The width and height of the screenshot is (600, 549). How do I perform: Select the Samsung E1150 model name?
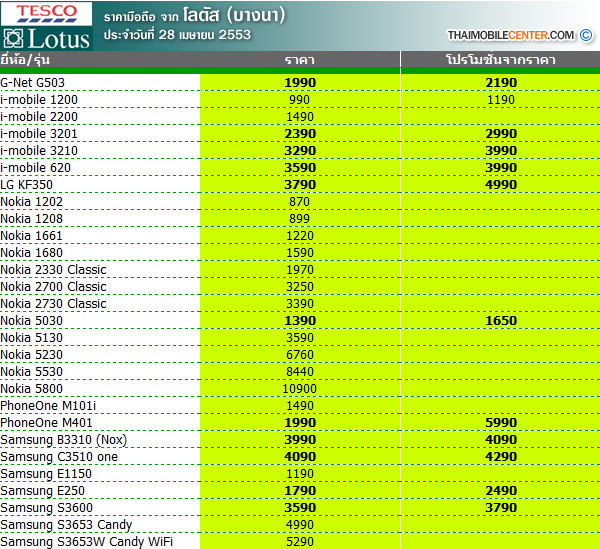click(x=46, y=474)
